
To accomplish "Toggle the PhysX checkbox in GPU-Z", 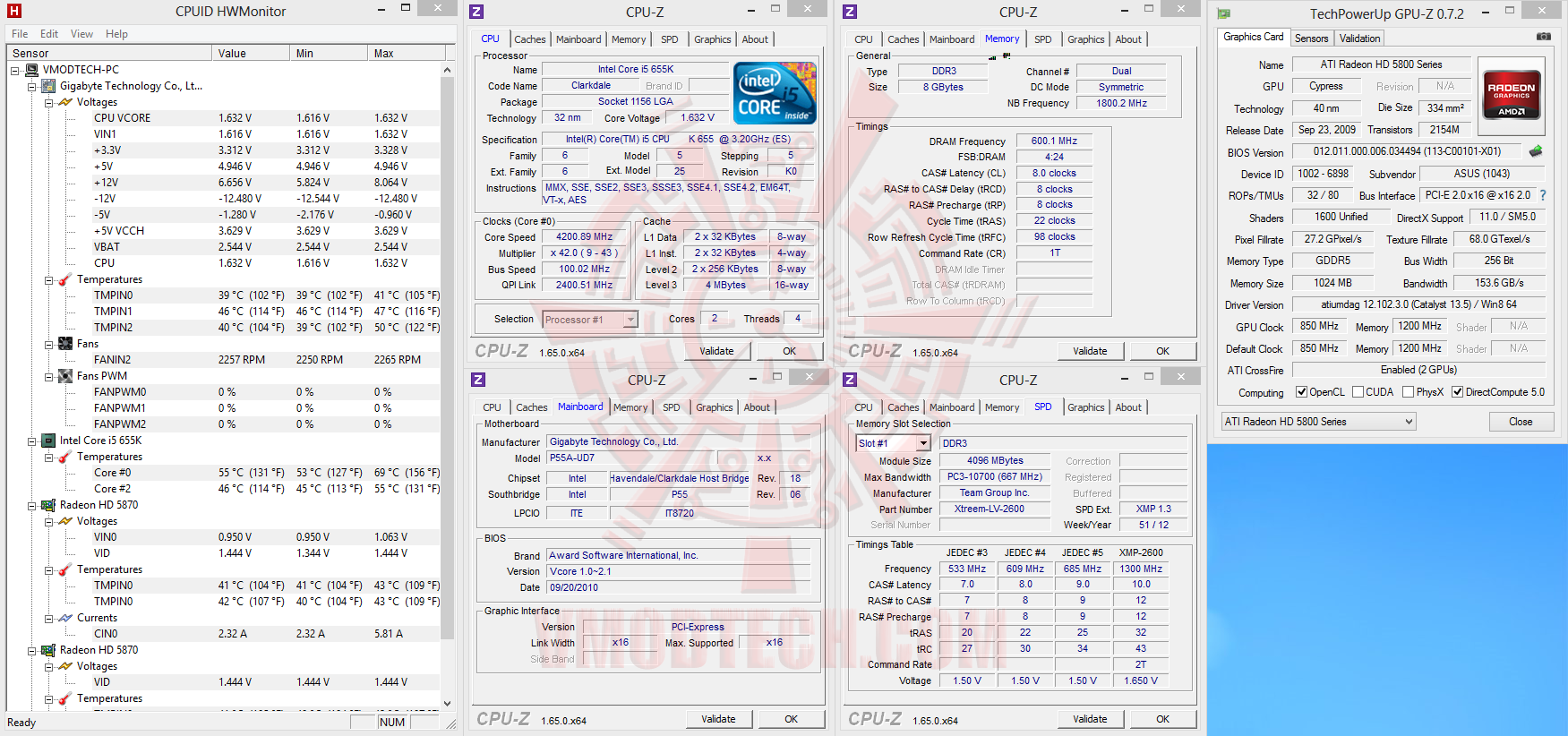I will tap(1409, 392).
